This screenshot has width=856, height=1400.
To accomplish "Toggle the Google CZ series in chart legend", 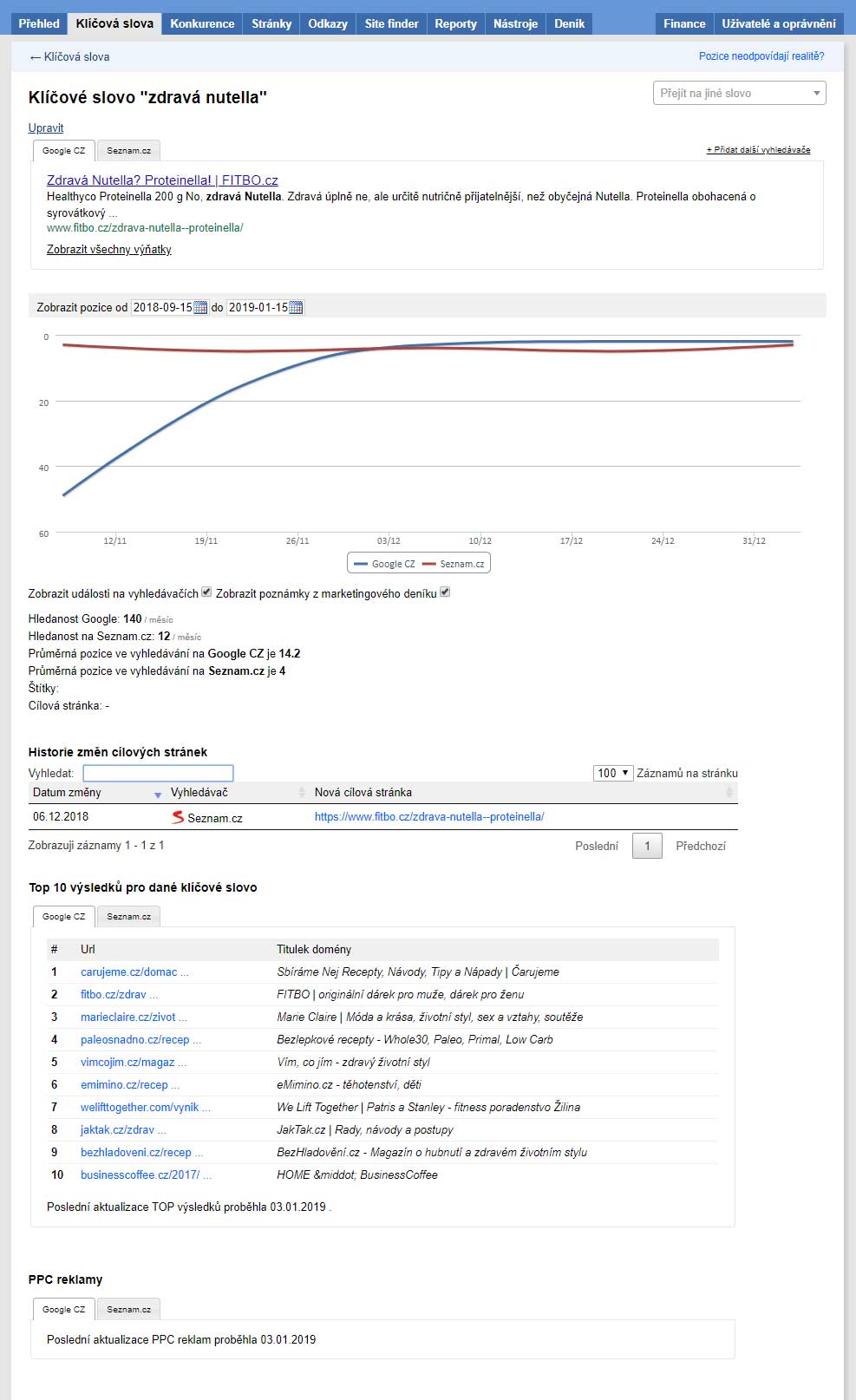I will click(383, 564).
